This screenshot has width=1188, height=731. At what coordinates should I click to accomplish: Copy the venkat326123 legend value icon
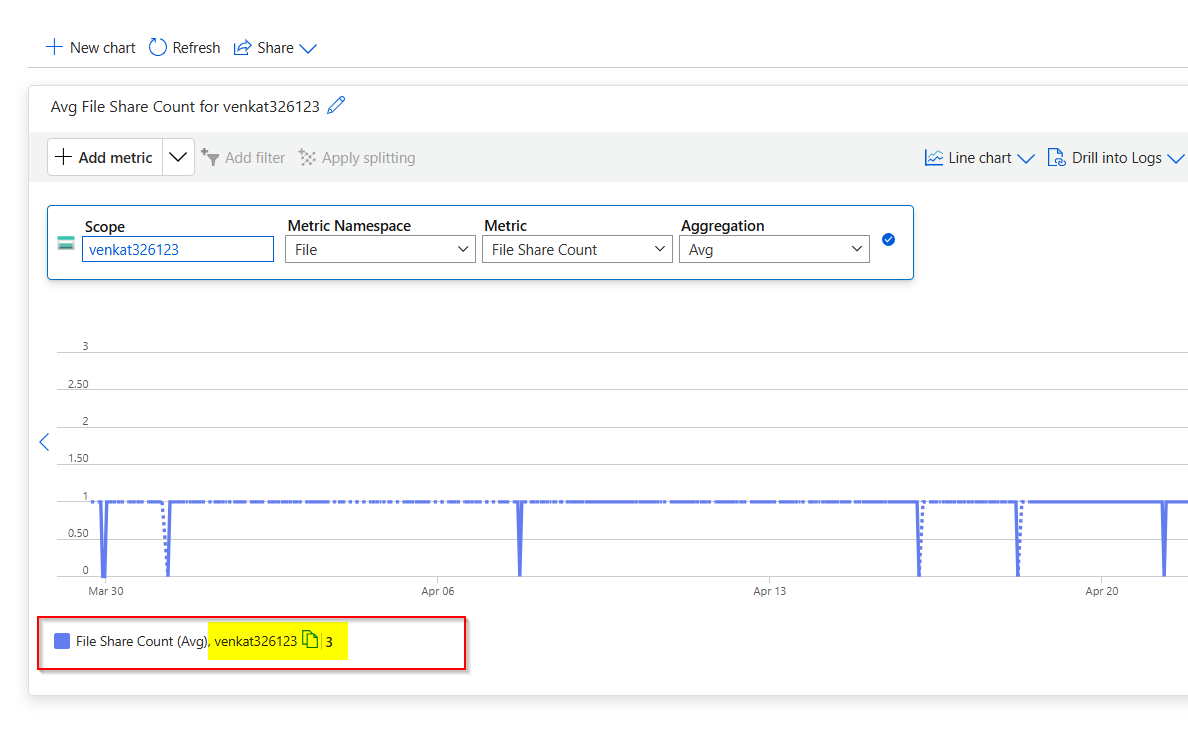[x=310, y=639]
